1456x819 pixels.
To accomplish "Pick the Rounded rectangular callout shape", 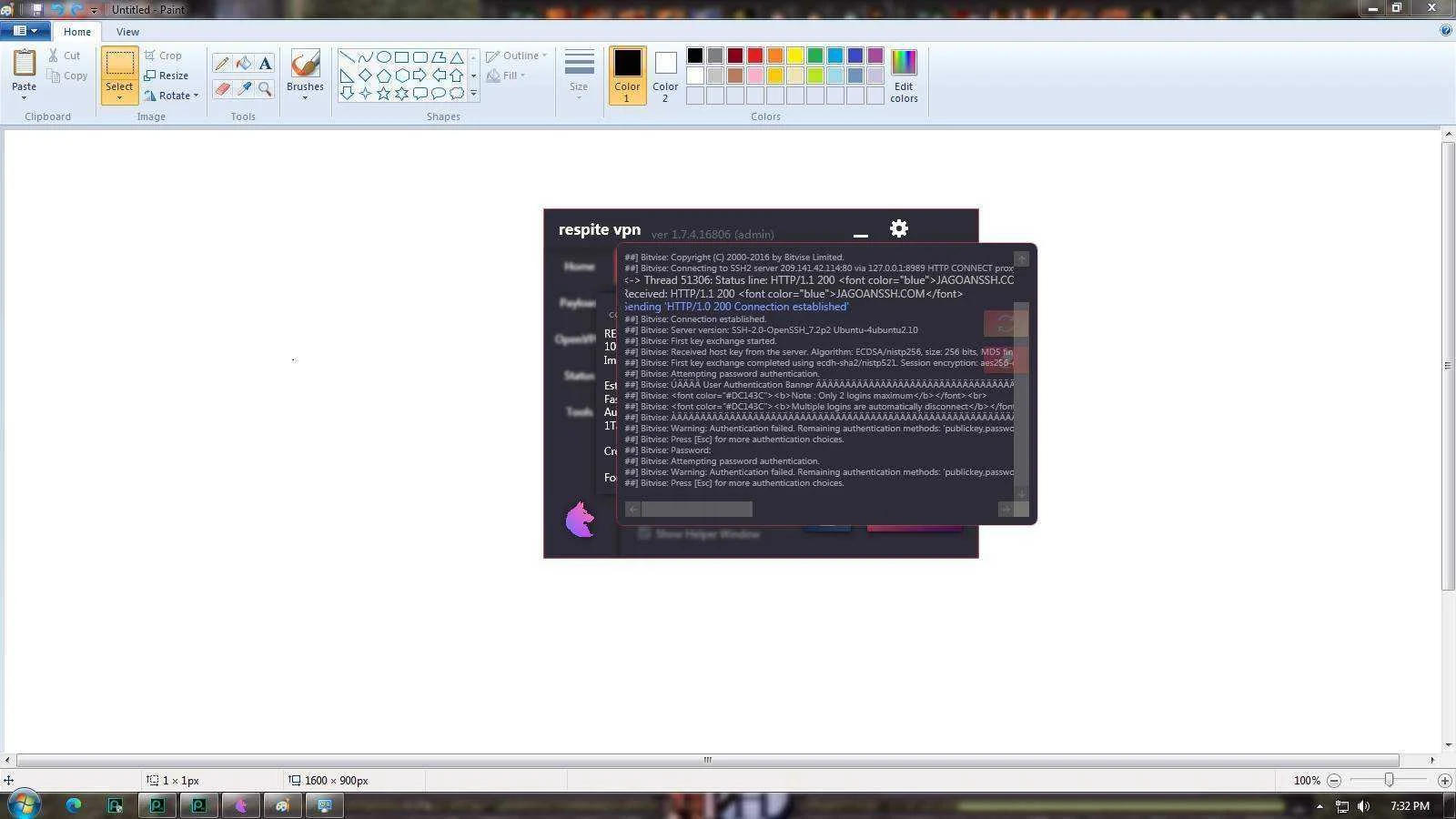I will click(x=420, y=93).
